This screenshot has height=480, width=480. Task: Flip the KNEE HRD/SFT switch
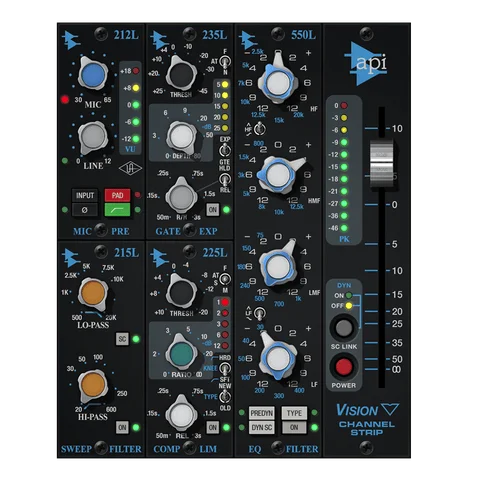tap(225, 368)
